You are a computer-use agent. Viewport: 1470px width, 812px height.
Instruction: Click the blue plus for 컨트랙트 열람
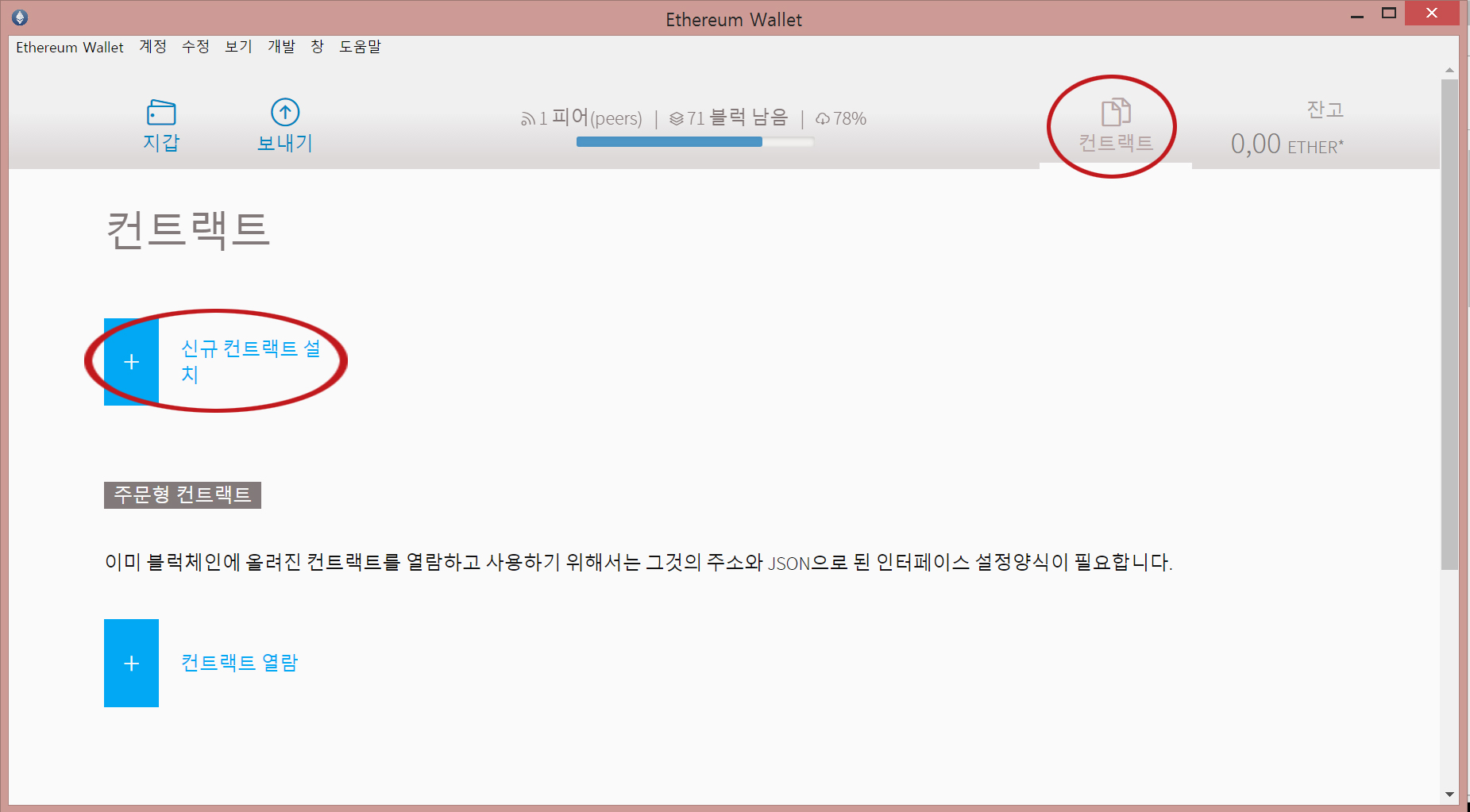click(131, 663)
